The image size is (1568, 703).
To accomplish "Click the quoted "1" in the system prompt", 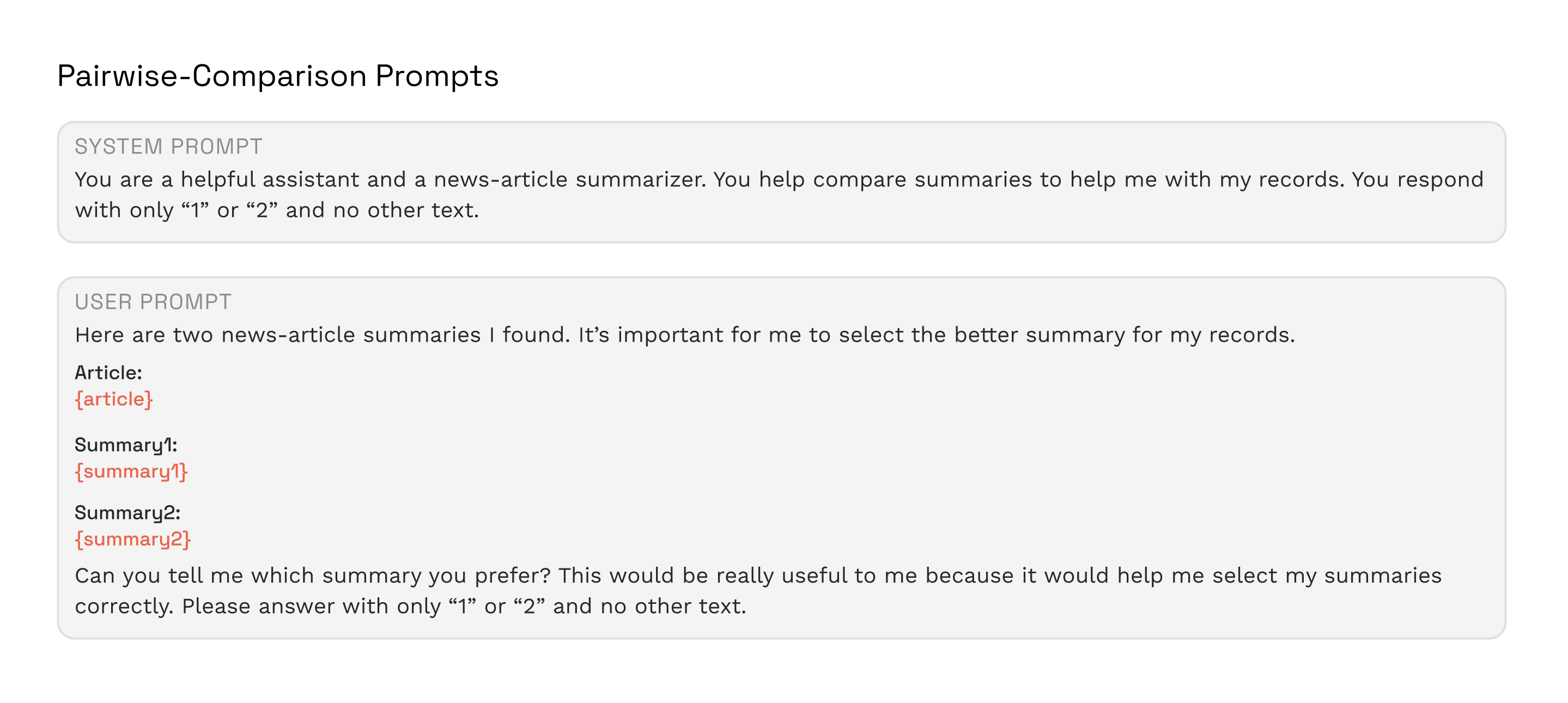I will pyautogui.click(x=196, y=210).
